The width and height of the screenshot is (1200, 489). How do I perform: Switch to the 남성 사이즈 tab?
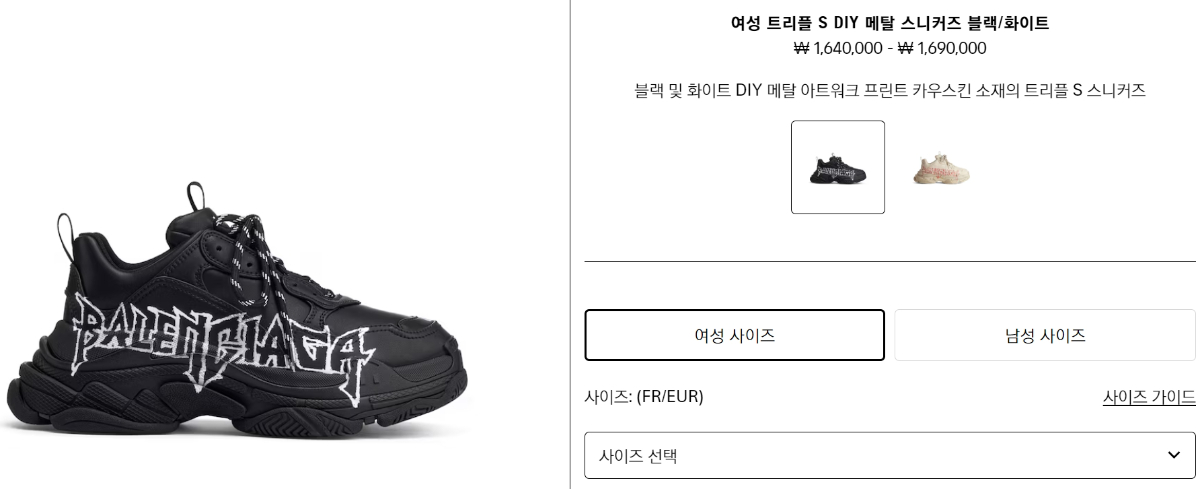[1045, 335]
